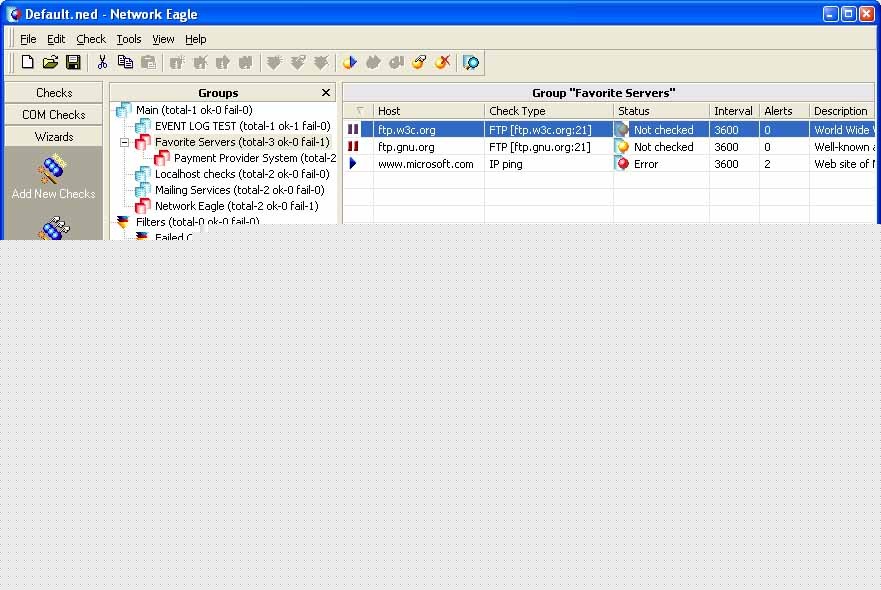Collapse the Favorite Servers tree node
Screen dimensions: 881x590
tap(125, 143)
